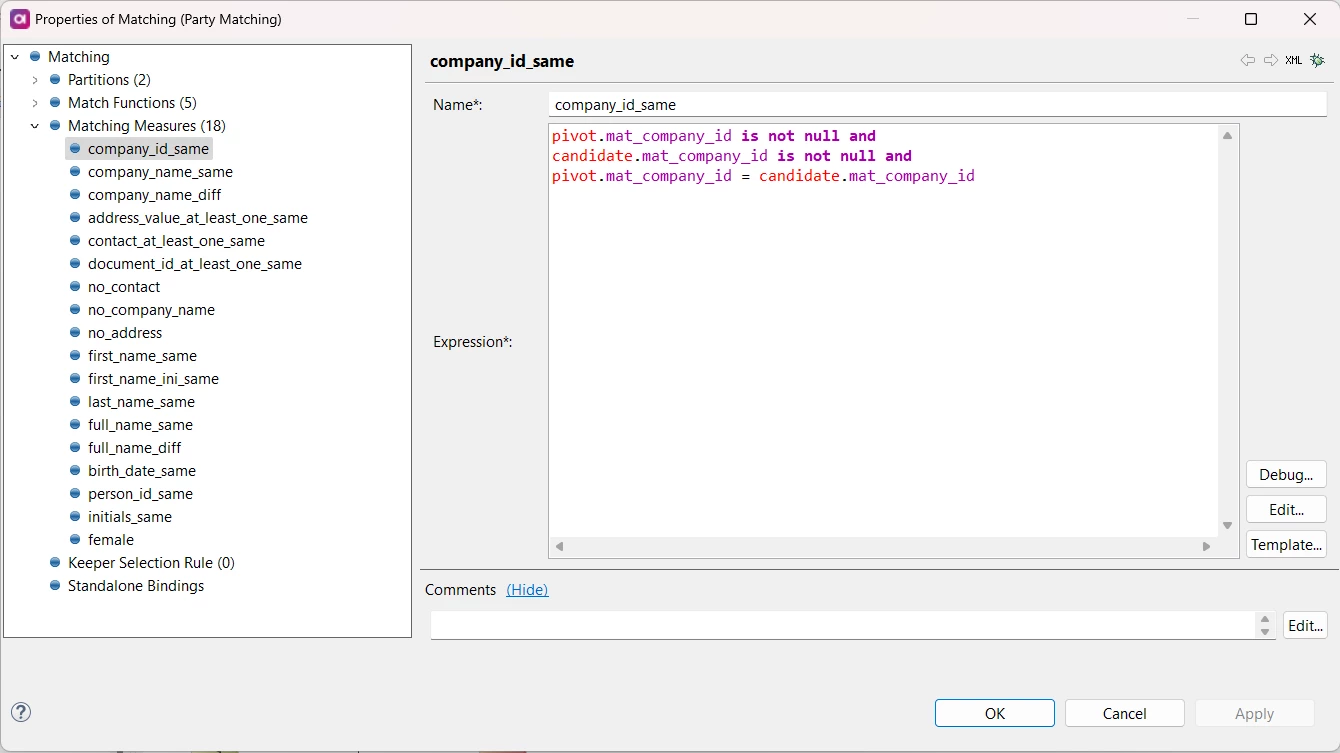
Task: Hide the Comments section link
Action: (527, 590)
